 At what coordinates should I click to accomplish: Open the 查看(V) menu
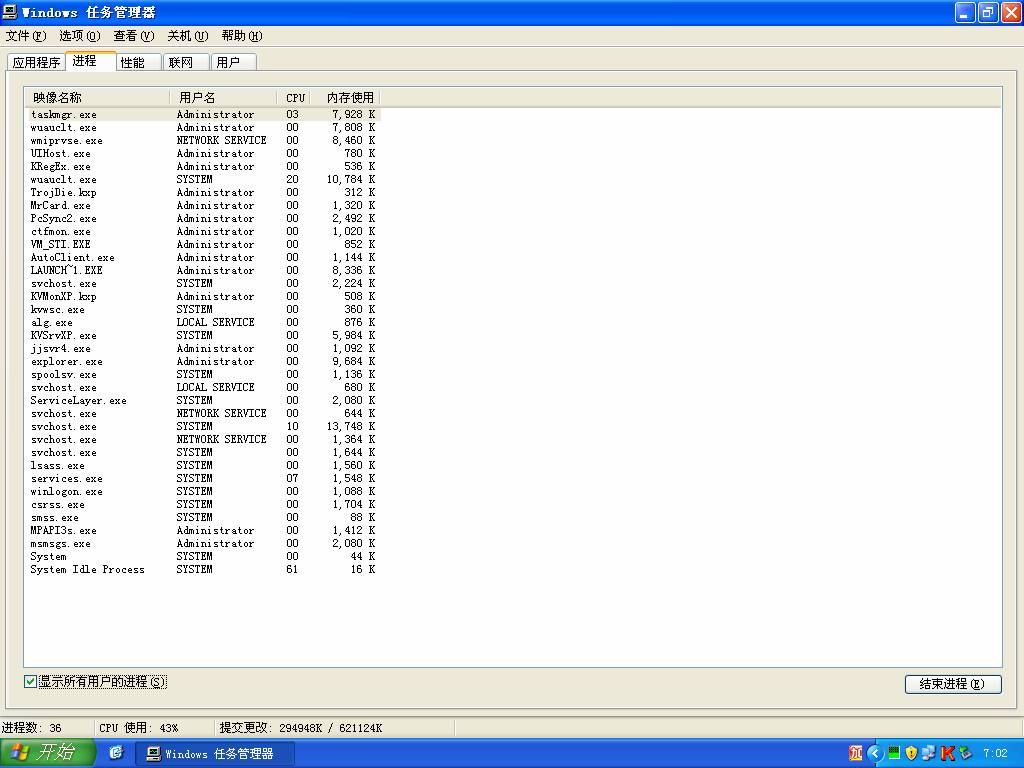click(x=134, y=35)
